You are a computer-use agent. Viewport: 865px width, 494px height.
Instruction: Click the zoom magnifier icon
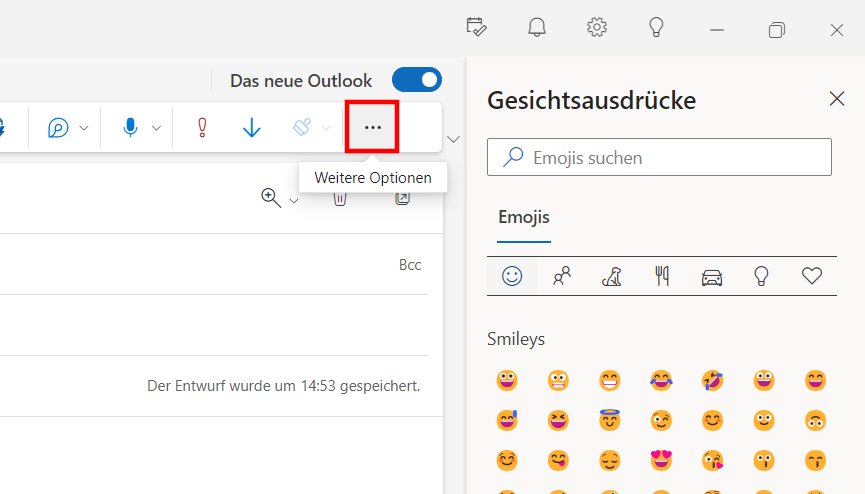point(271,198)
